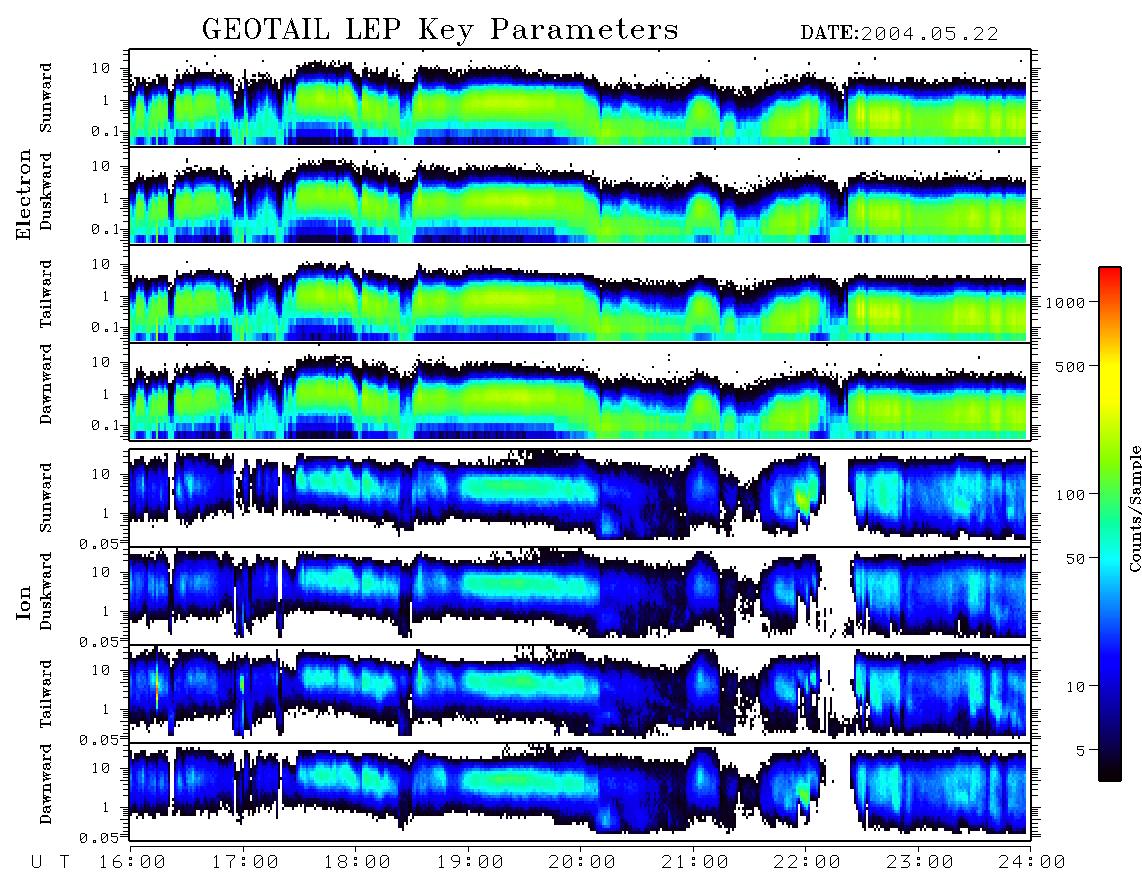1142x880 pixels.
Task: Click the "20:00" time tick label
Action: [x=582, y=862]
